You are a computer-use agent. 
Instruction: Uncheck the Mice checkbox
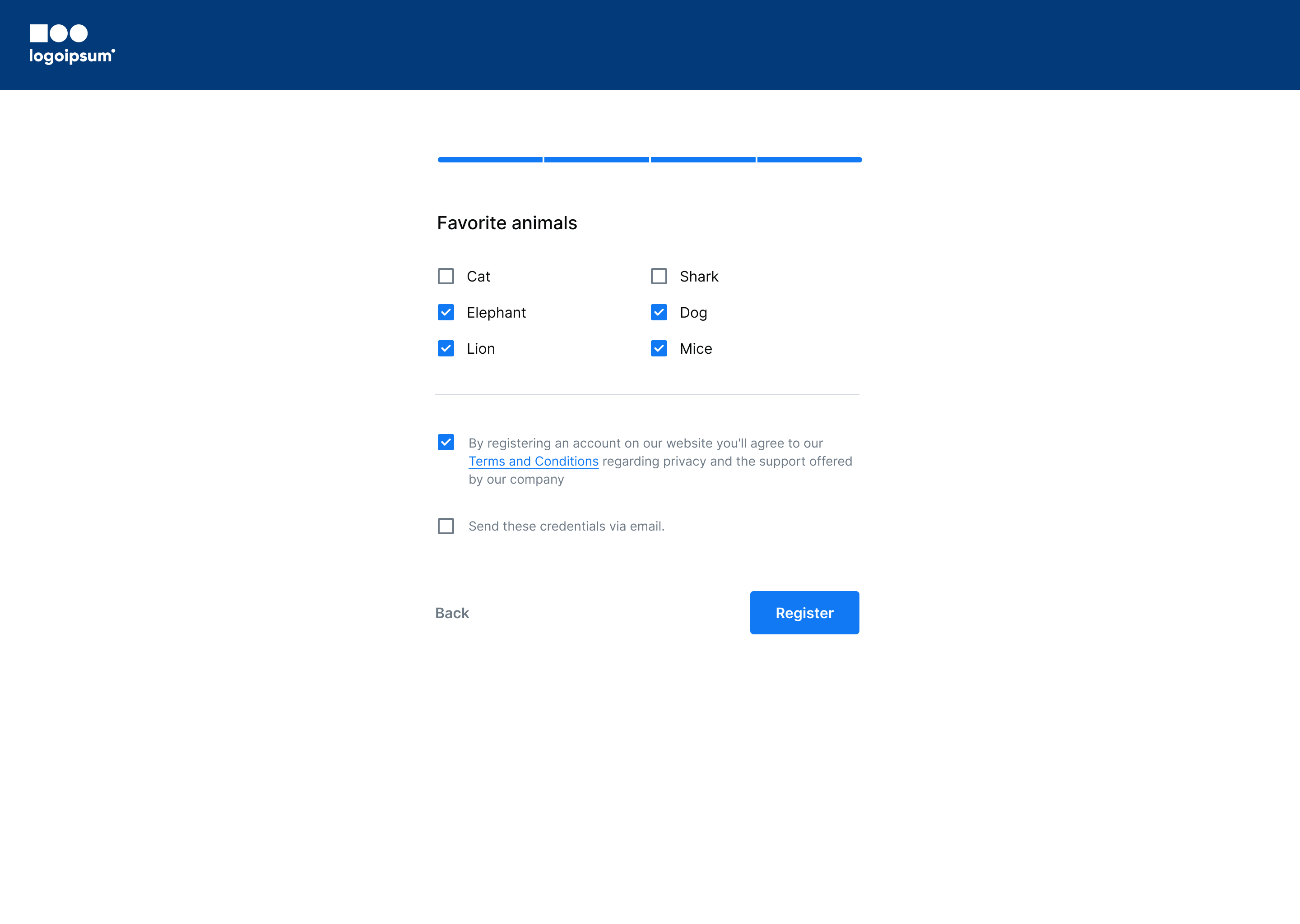click(x=659, y=348)
